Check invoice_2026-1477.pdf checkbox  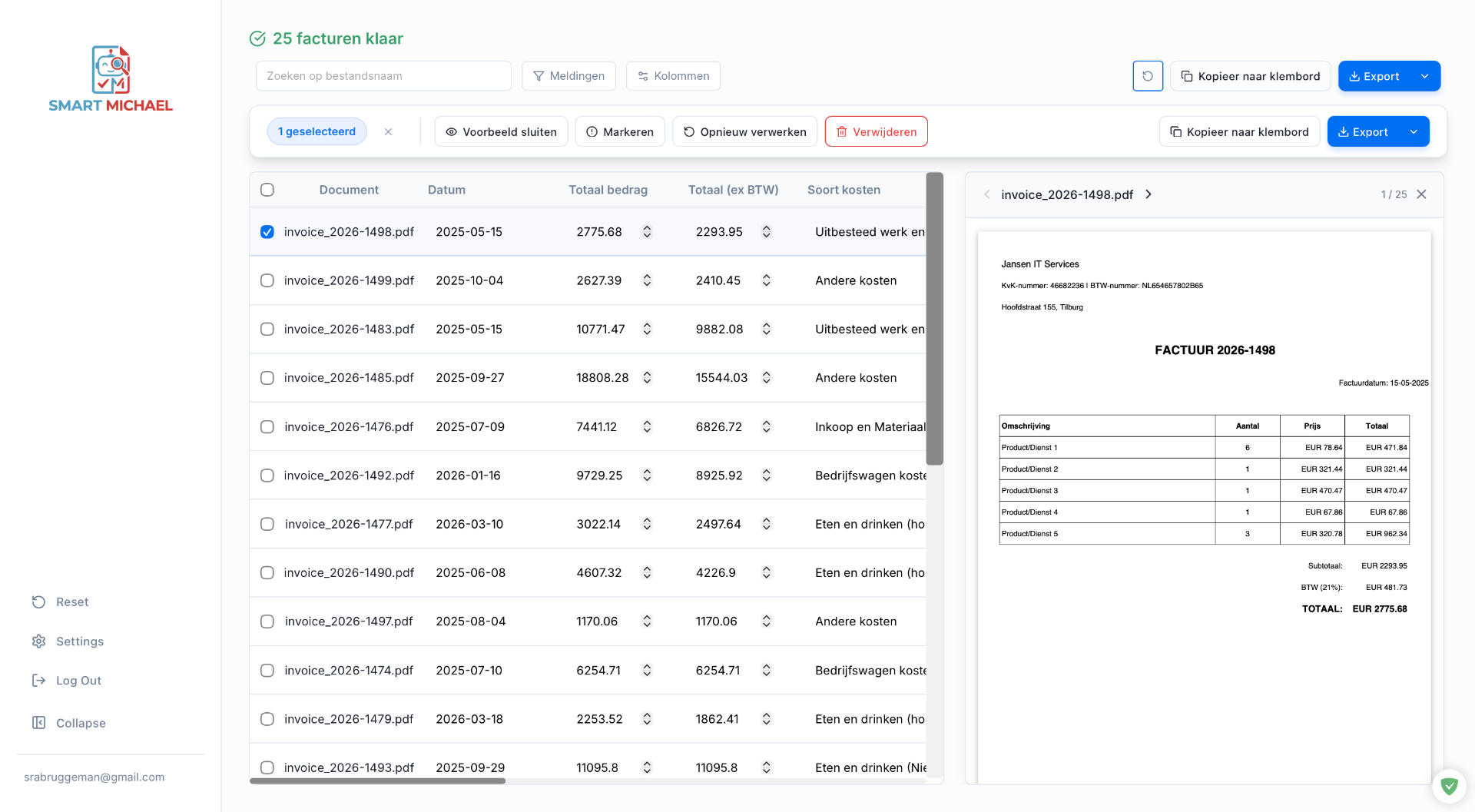(267, 524)
